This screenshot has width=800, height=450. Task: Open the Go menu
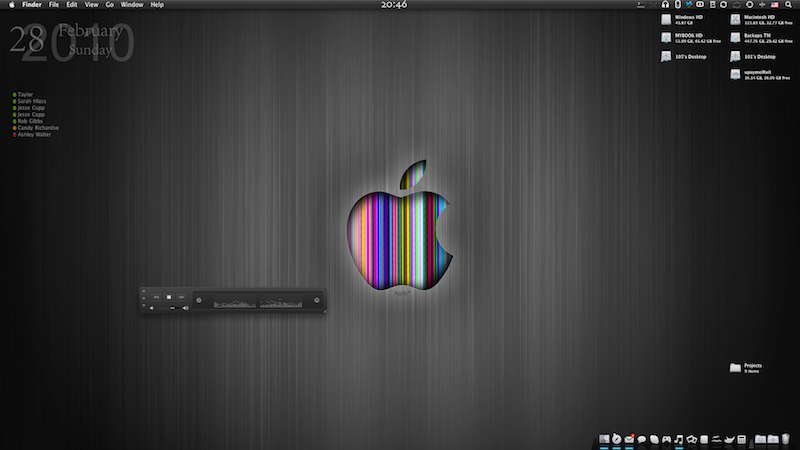click(109, 5)
